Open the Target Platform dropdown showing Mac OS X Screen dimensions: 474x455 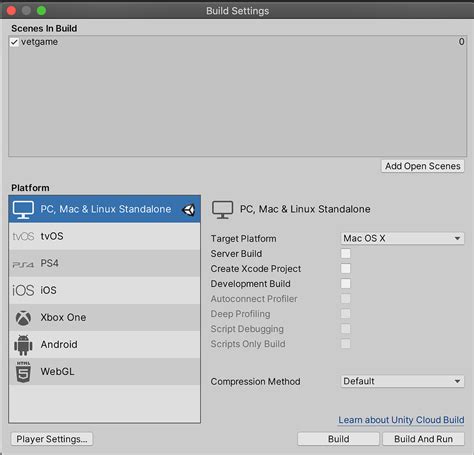pos(402,238)
